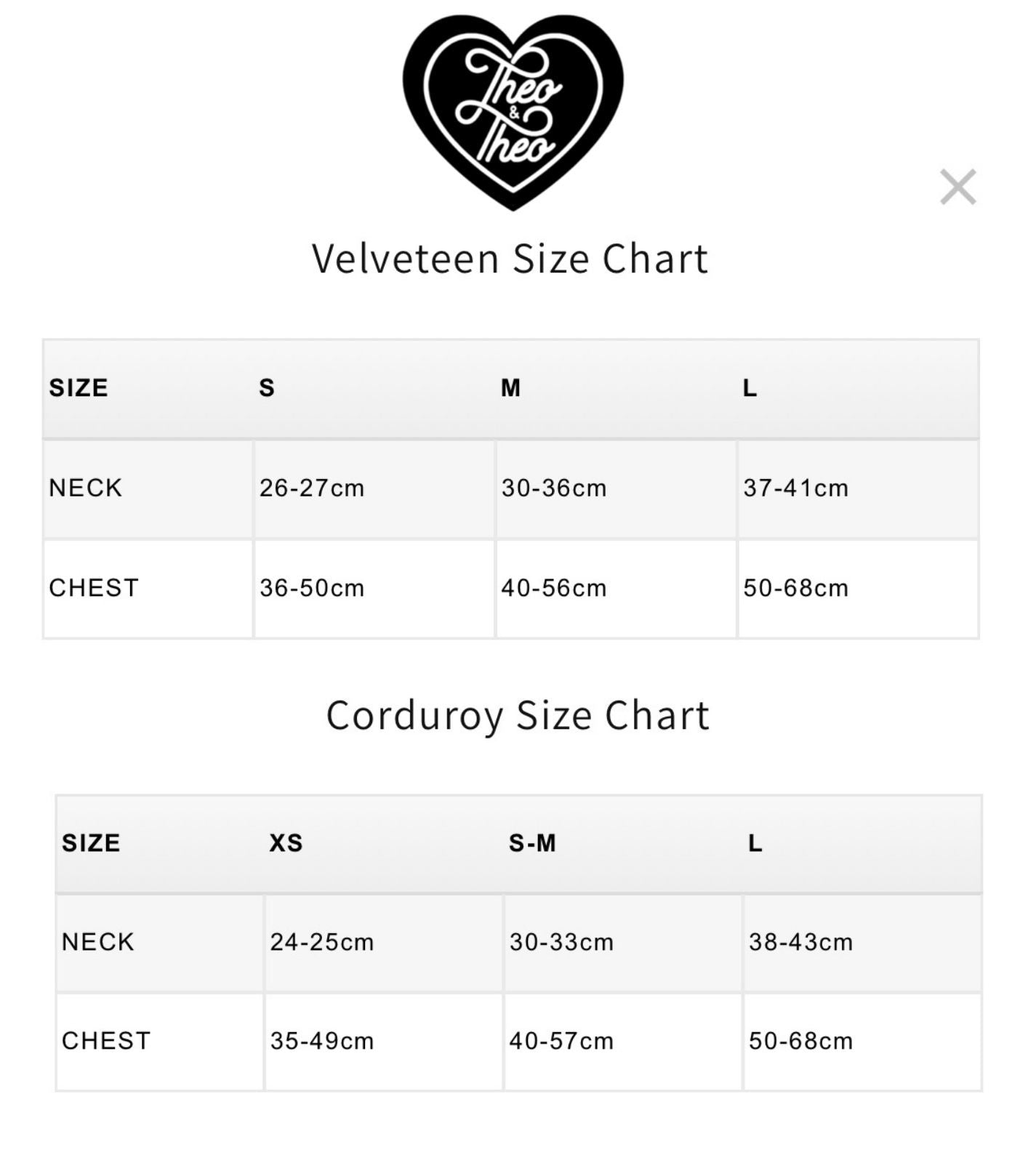Click the Velveteen small neck cell 26-27cm
This screenshot has height=1176, width=1028.
tap(374, 488)
